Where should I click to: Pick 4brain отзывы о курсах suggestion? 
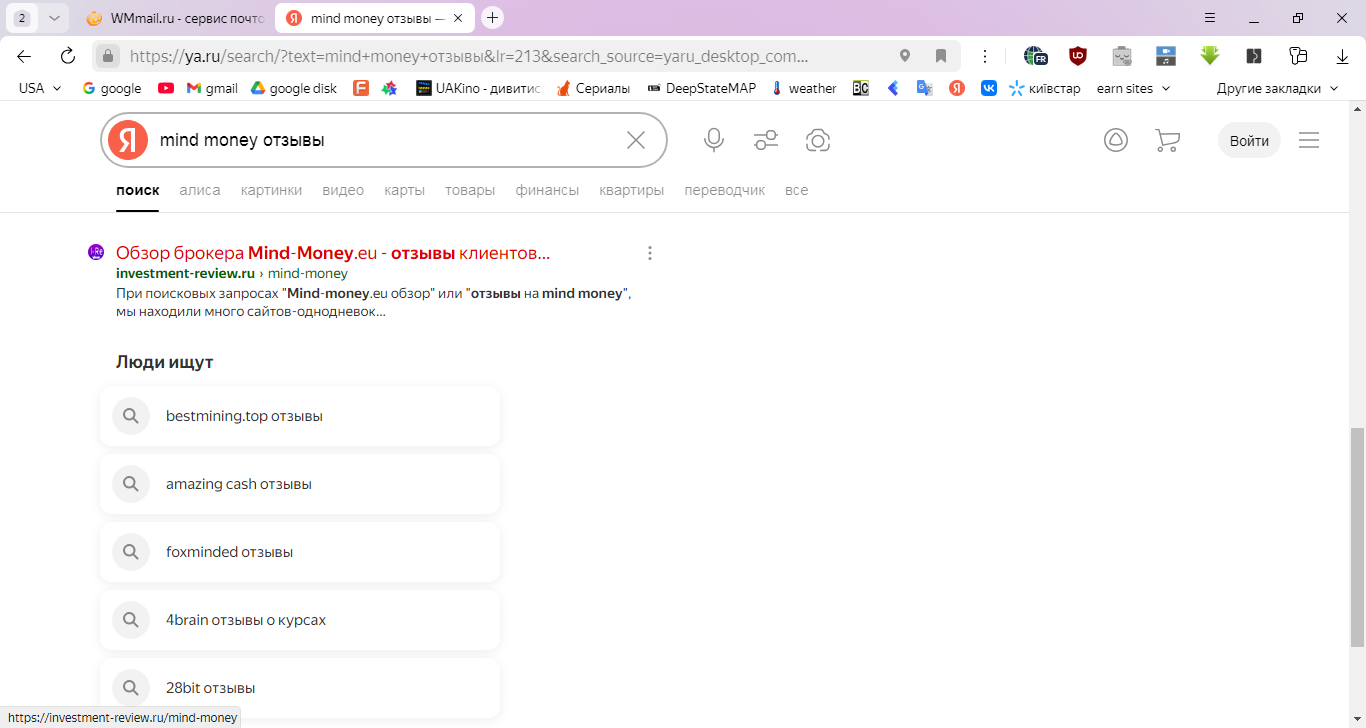(x=300, y=620)
